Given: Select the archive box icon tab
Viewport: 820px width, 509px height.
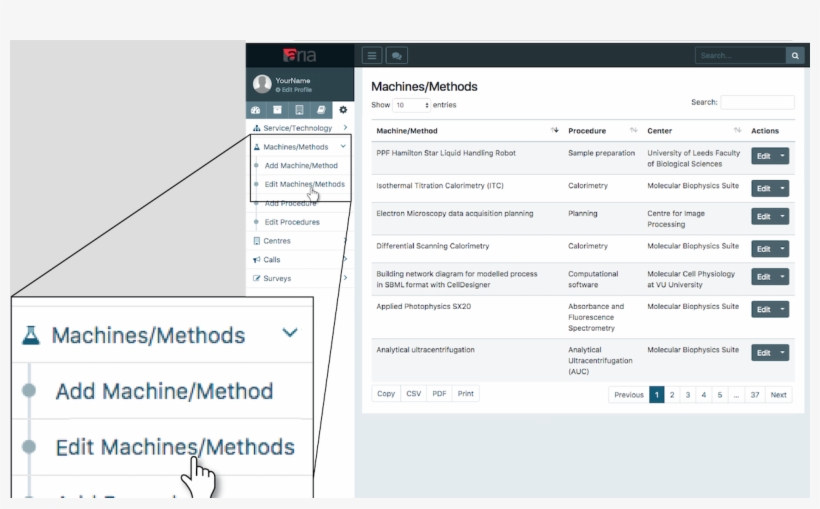Looking at the screenshot, I should pyautogui.click(x=277, y=110).
